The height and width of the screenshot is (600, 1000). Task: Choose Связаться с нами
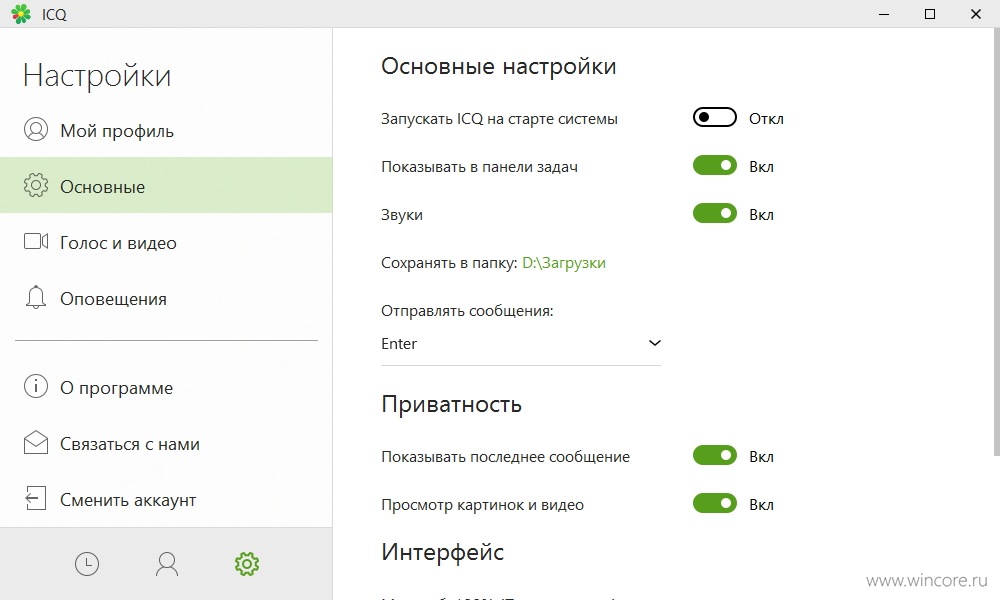166,443
